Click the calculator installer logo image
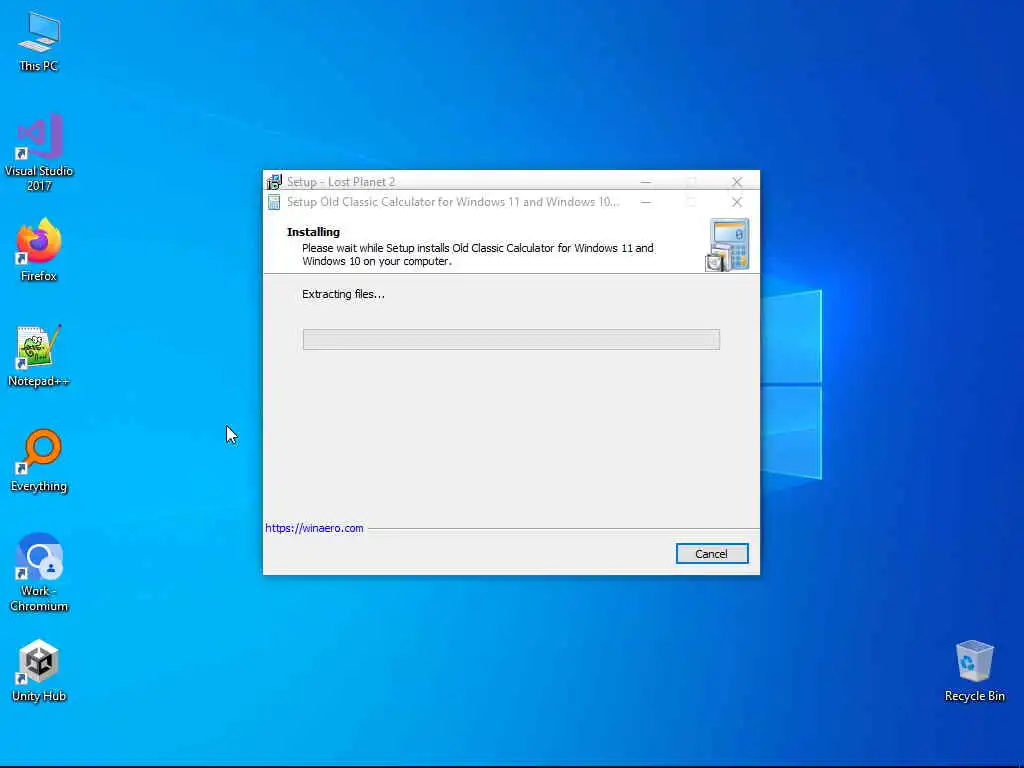 click(x=728, y=245)
